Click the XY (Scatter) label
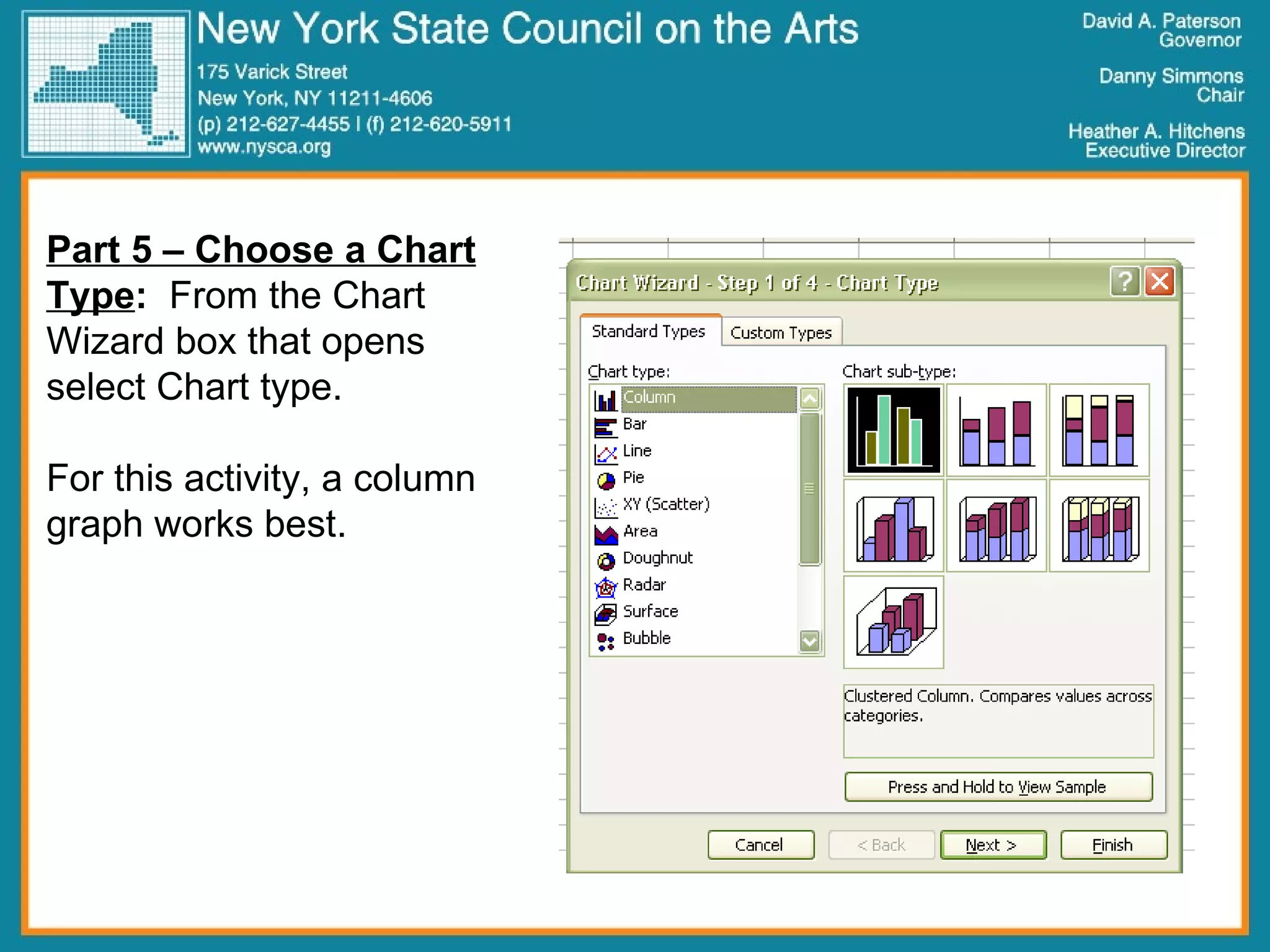 coord(667,505)
